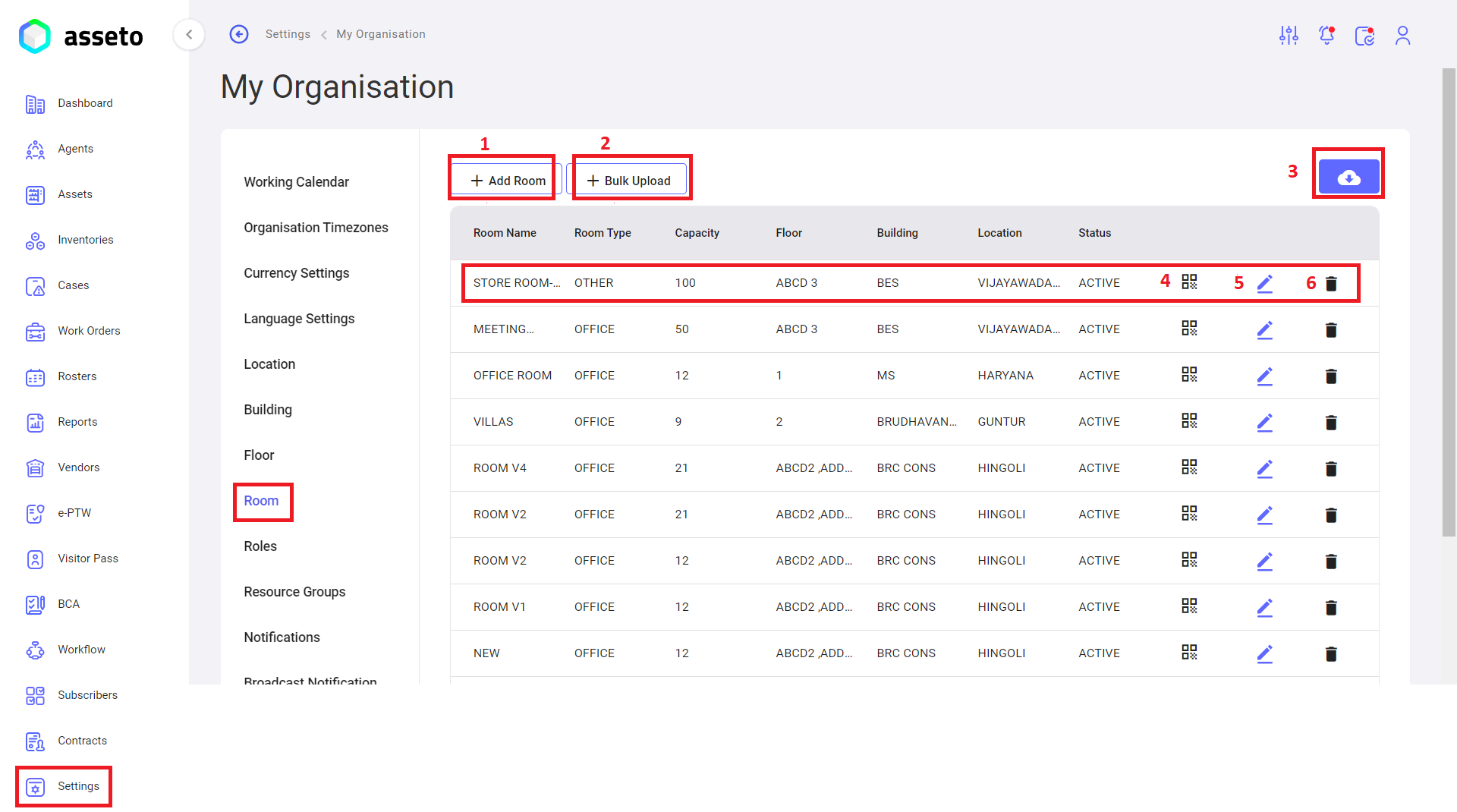This screenshot has width=1457, height=812.
Task: Select Room in the settings menu
Action: (x=261, y=501)
